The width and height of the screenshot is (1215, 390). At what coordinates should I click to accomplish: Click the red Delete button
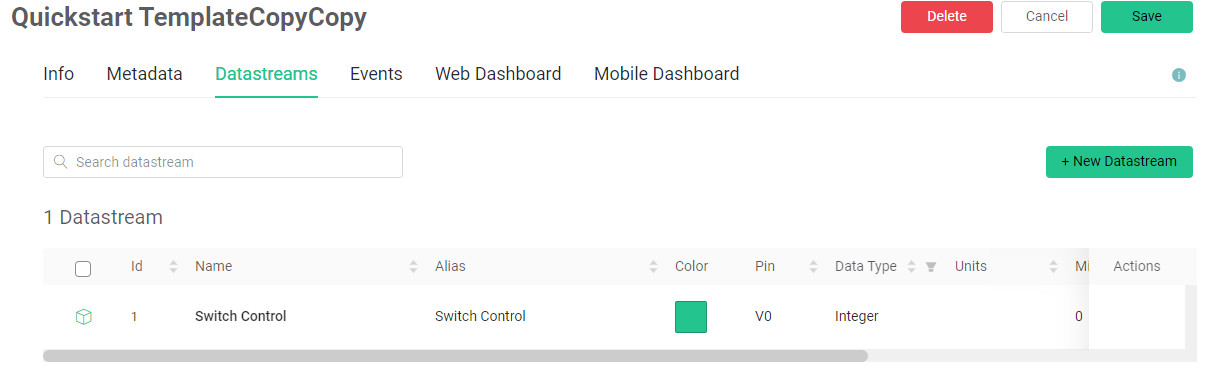click(x=947, y=17)
